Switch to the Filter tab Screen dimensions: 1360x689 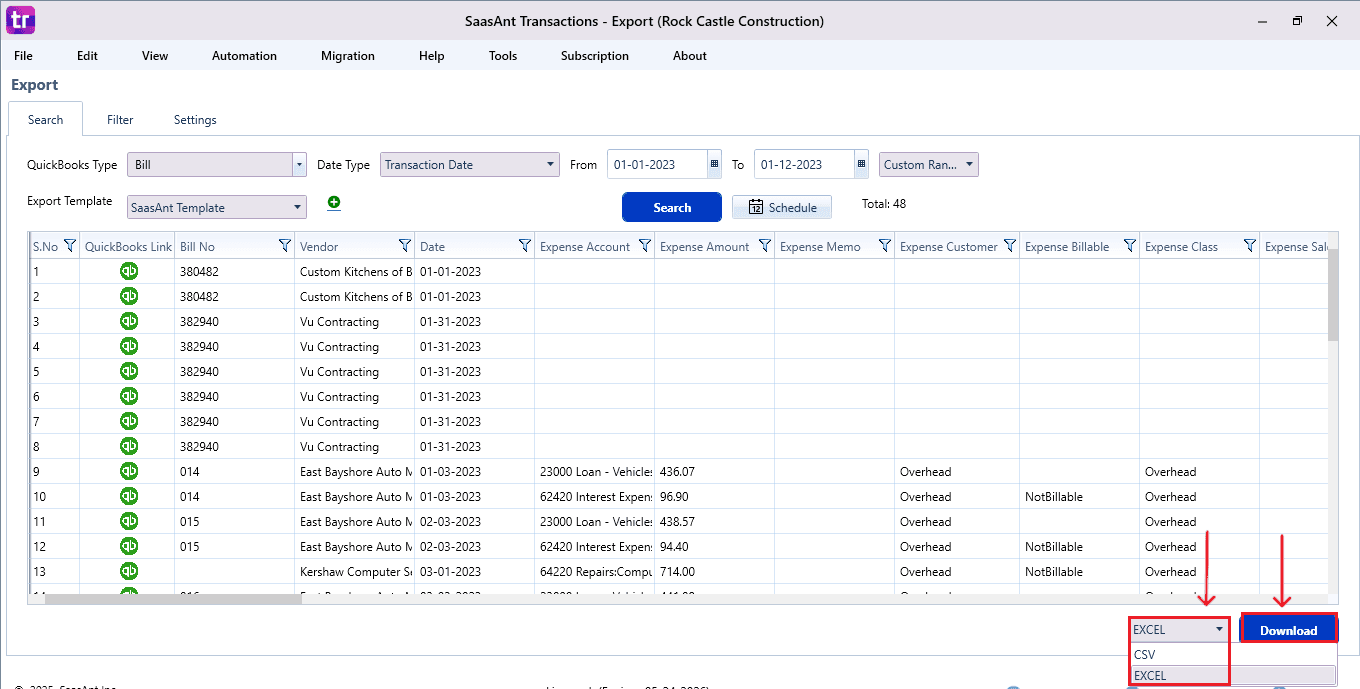click(120, 119)
